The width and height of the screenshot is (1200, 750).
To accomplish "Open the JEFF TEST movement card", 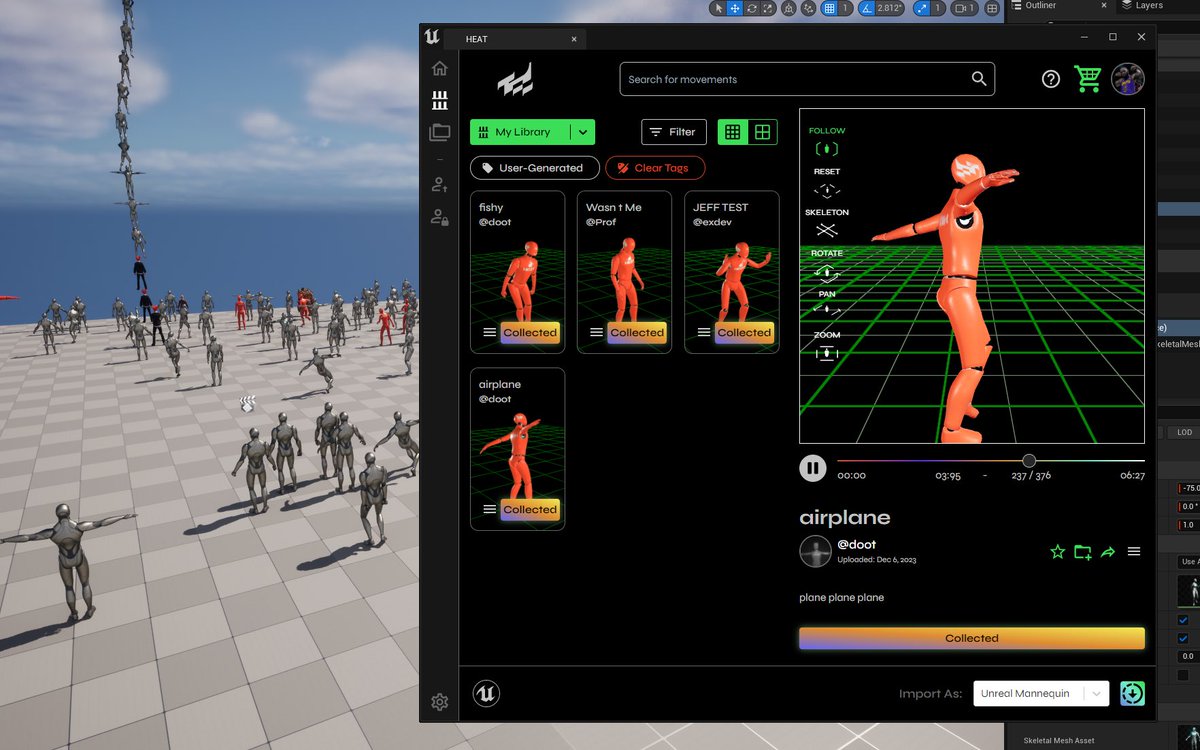I will [x=732, y=272].
